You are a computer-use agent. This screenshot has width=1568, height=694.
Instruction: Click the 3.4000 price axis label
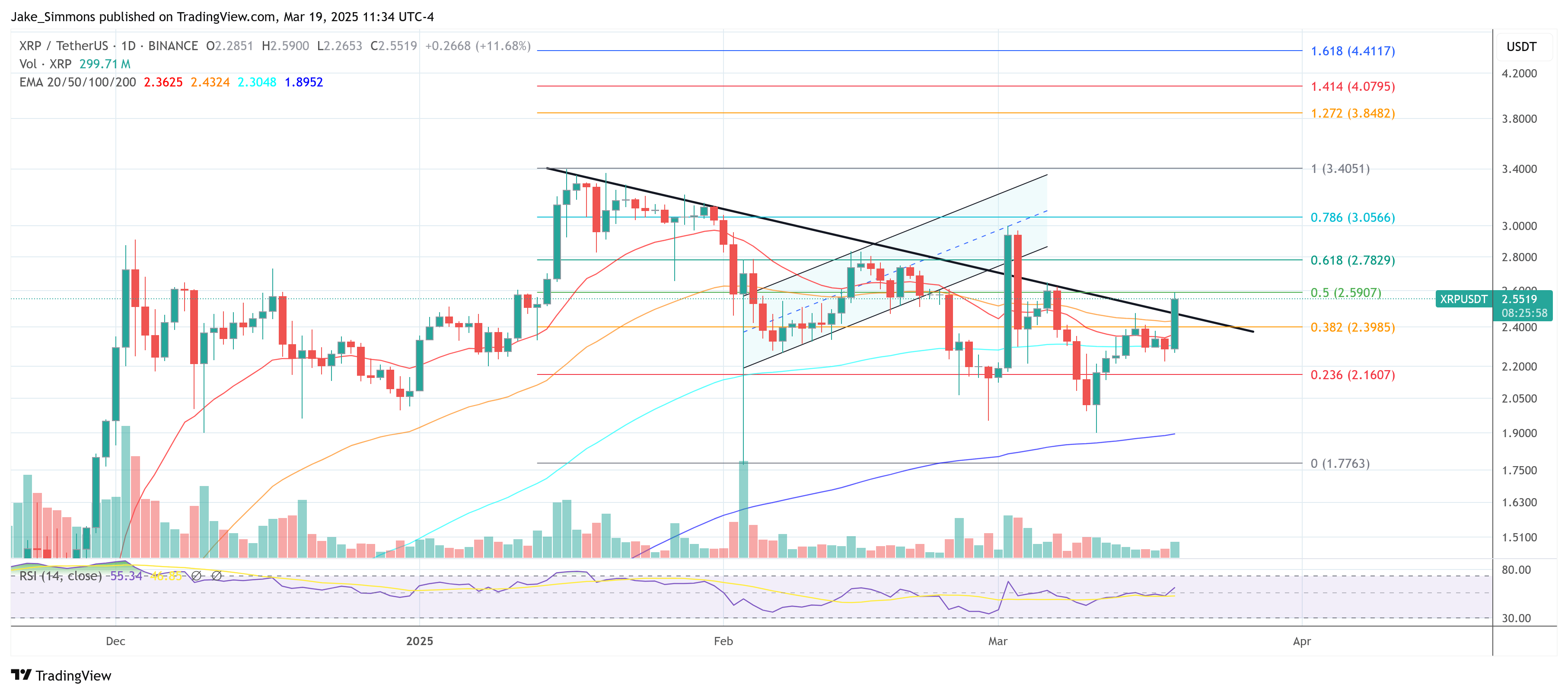click(x=1519, y=169)
